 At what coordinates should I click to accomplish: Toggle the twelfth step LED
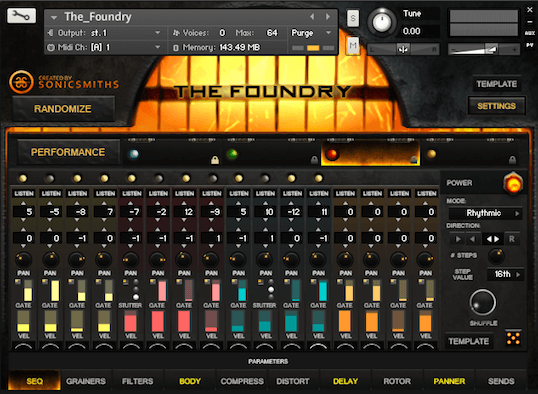[x=318, y=178]
